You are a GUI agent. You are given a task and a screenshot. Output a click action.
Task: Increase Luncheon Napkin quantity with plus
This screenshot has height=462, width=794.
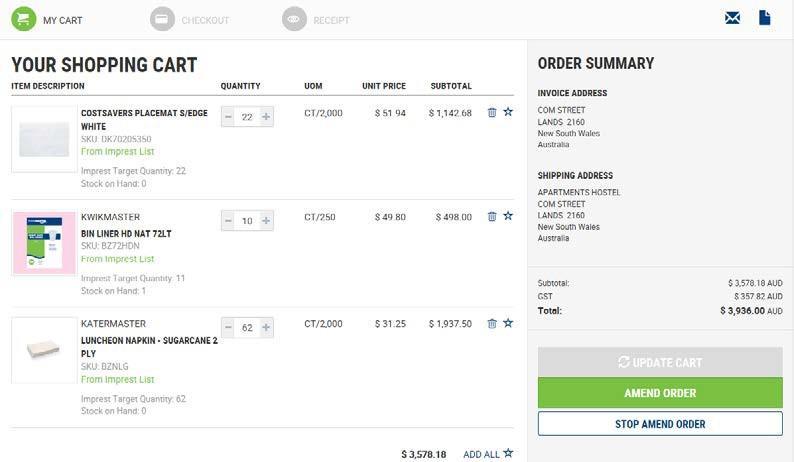tap(266, 327)
